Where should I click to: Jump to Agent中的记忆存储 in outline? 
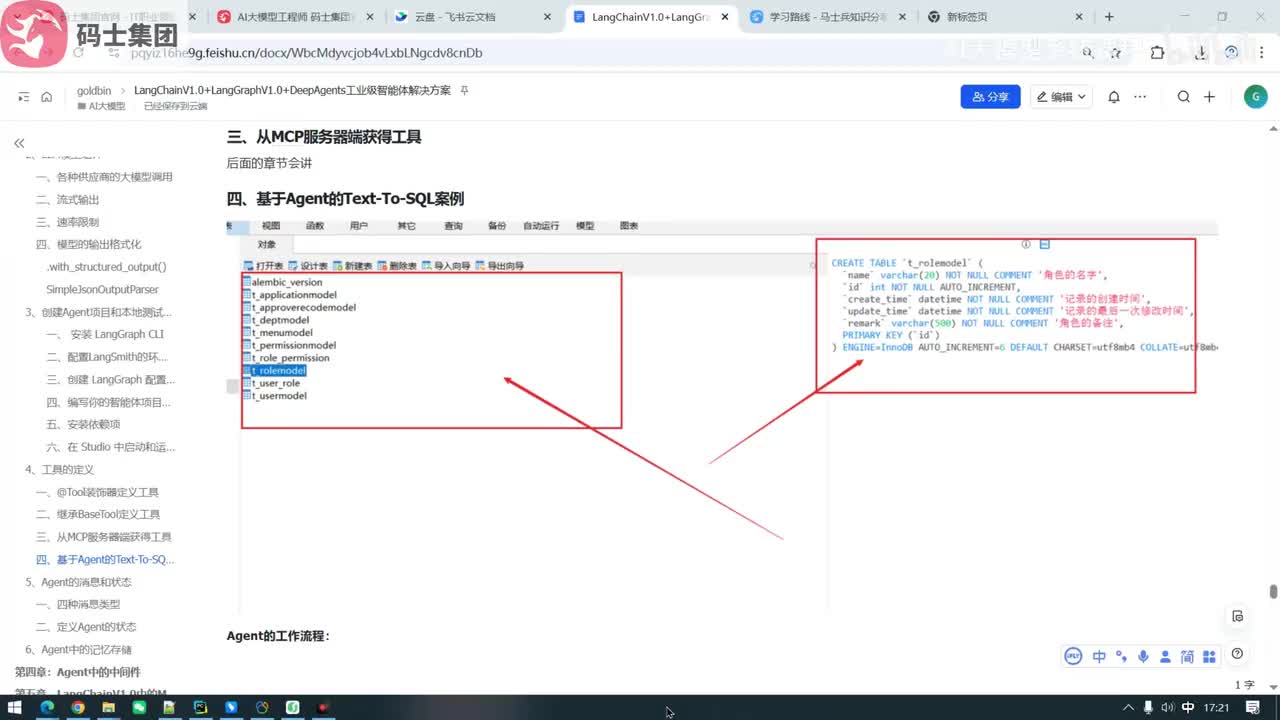pyautogui.click(x=78, y=650)
